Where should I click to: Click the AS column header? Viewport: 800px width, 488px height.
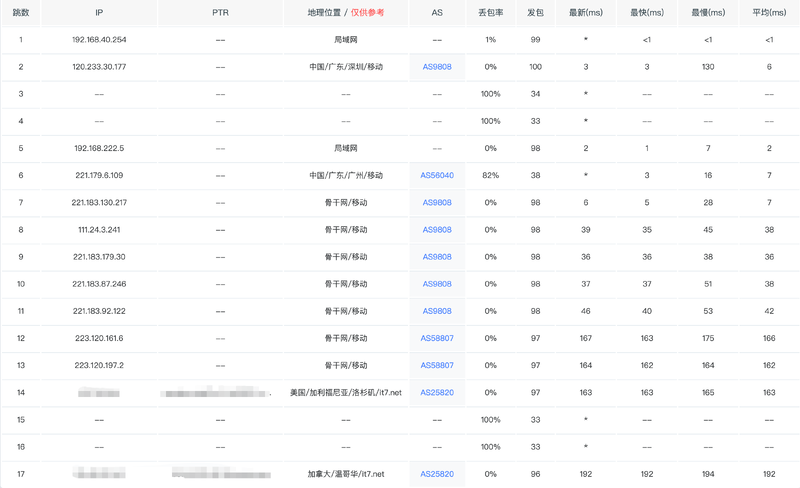[437, 12]
